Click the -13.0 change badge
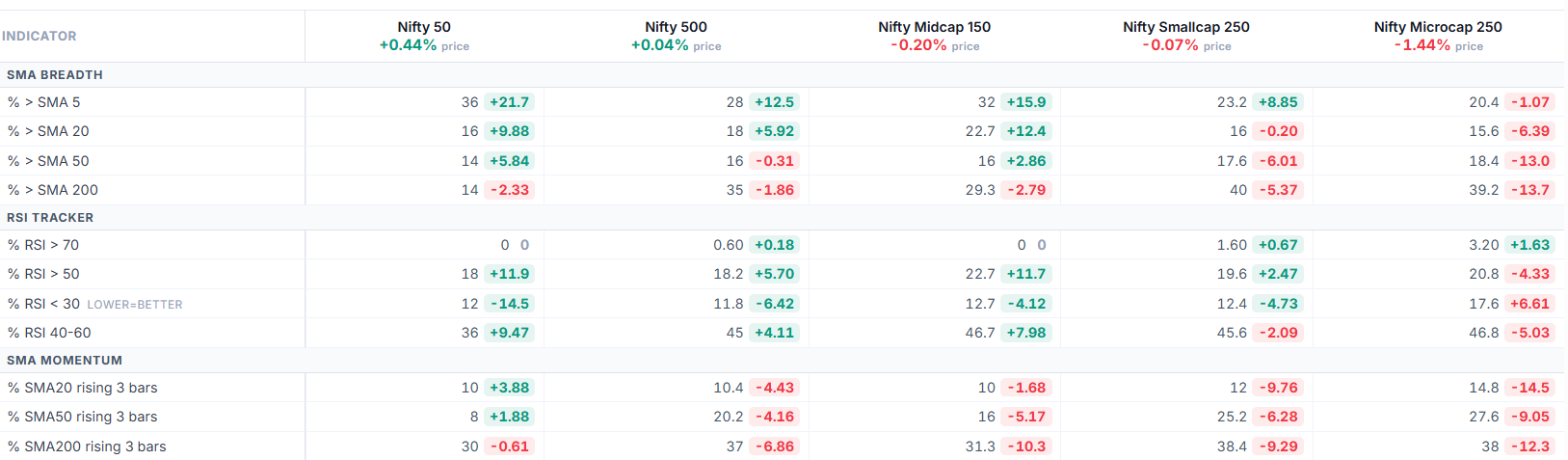 coord(1529,161)
